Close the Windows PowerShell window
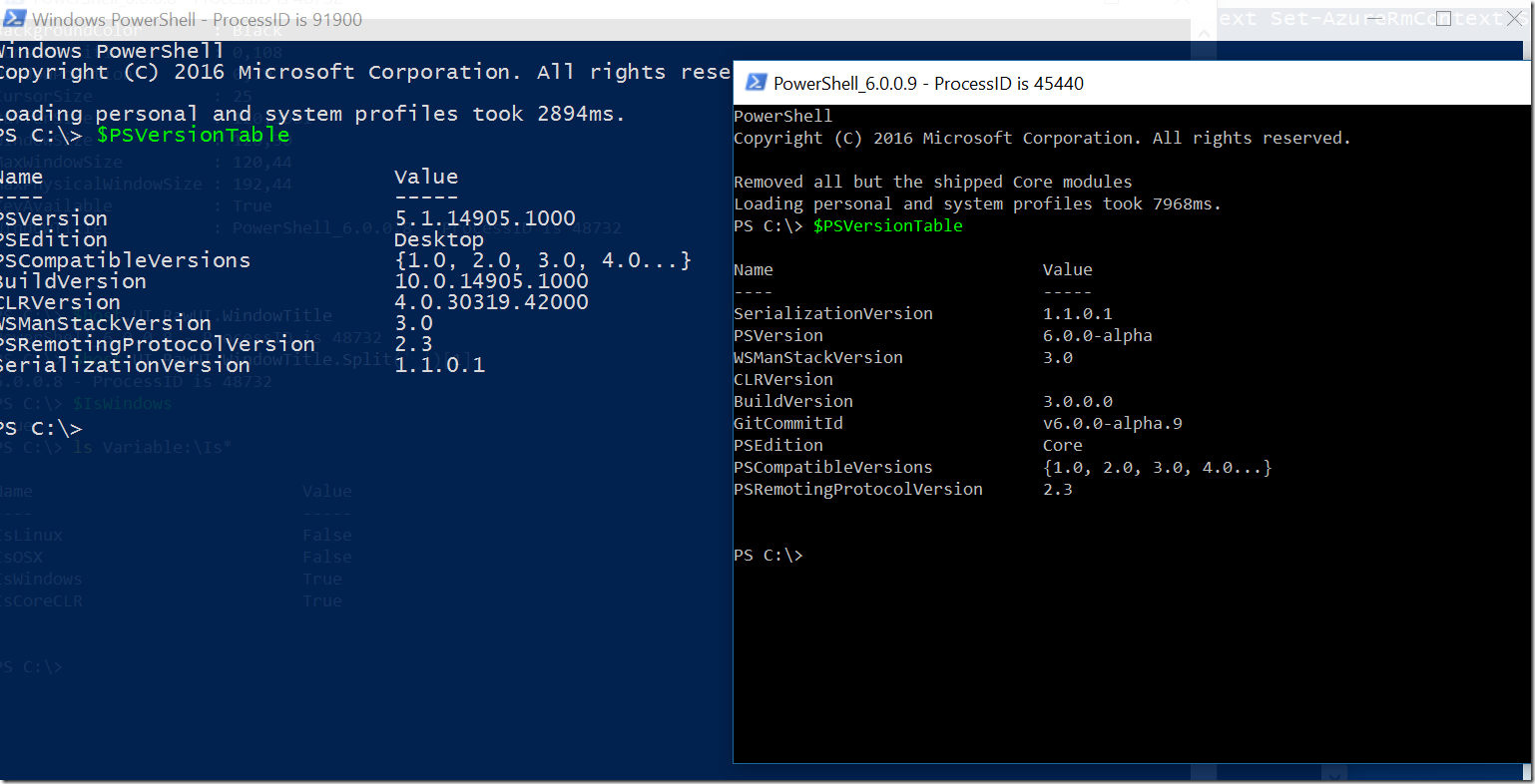1535x784 pixels. [x=1513, y=19]
